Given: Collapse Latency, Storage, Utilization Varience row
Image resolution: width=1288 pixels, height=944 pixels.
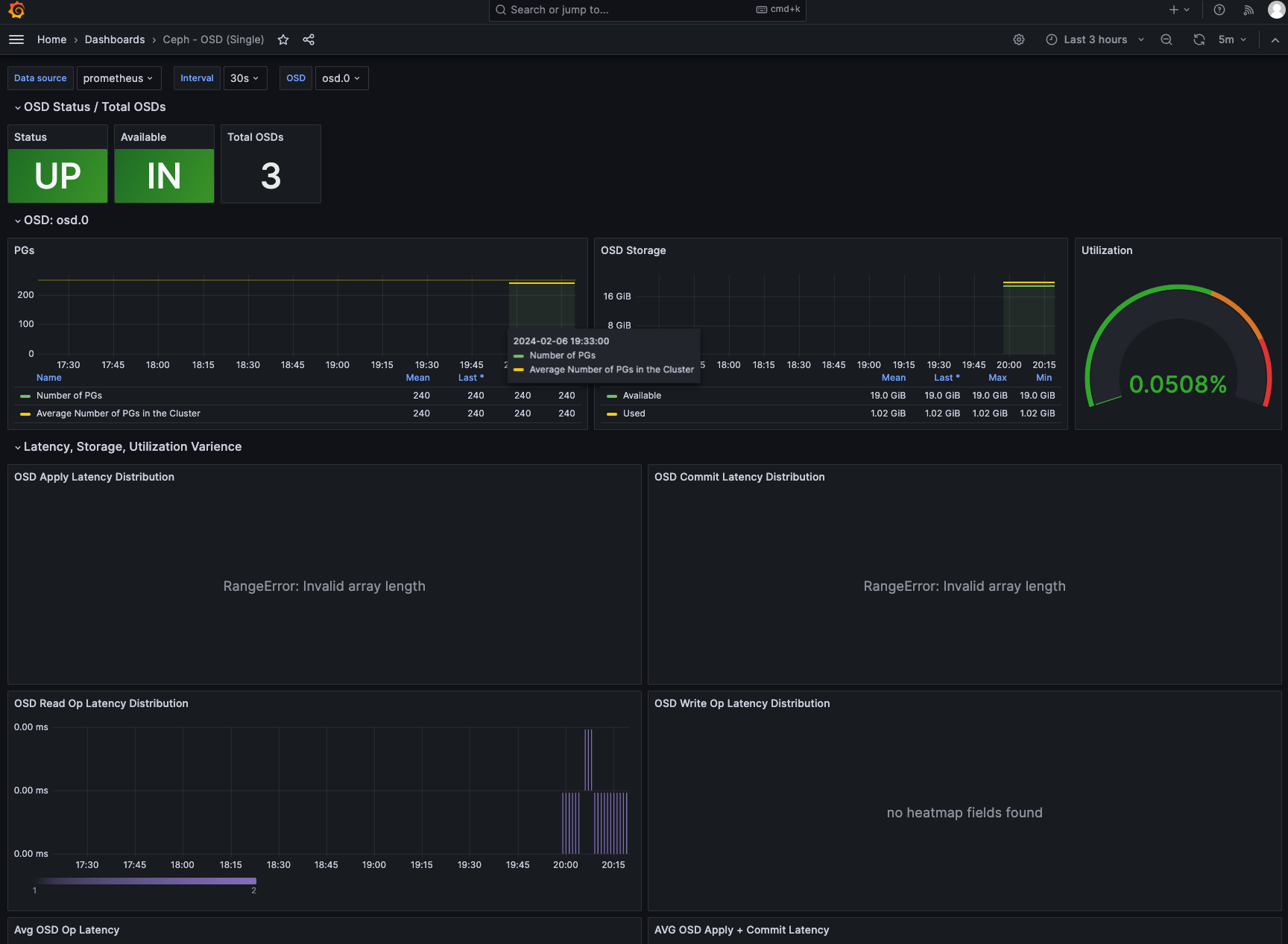Looking at the screenshot, I should [127, 446].
